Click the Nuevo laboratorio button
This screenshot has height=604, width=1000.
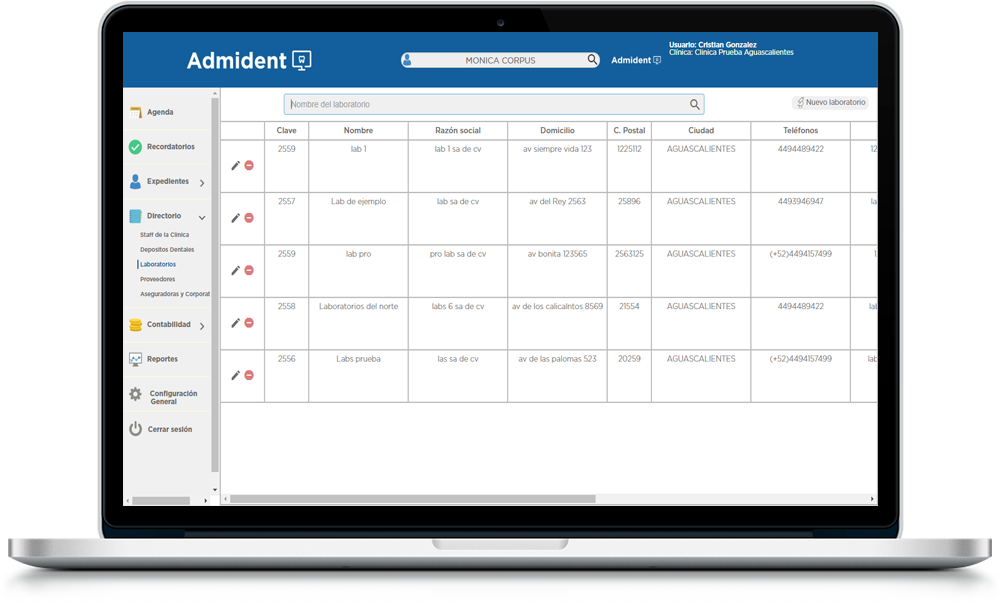(831, 103)
